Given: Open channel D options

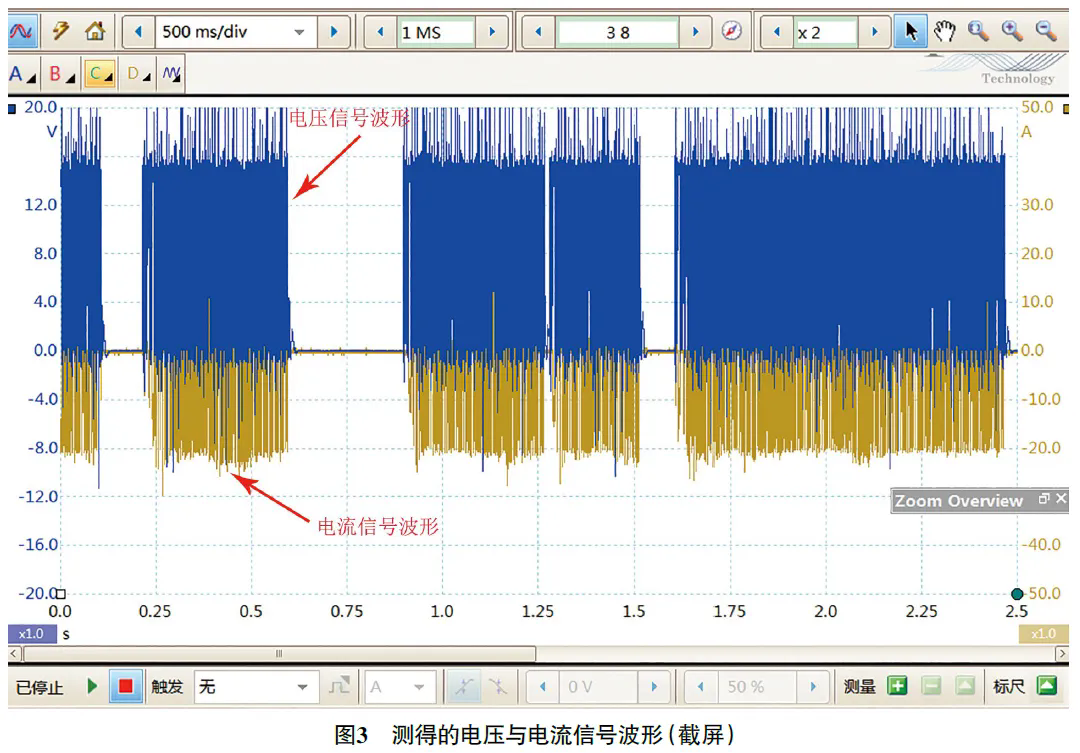Looking at the screenshot, I should [x=139, y=74].
